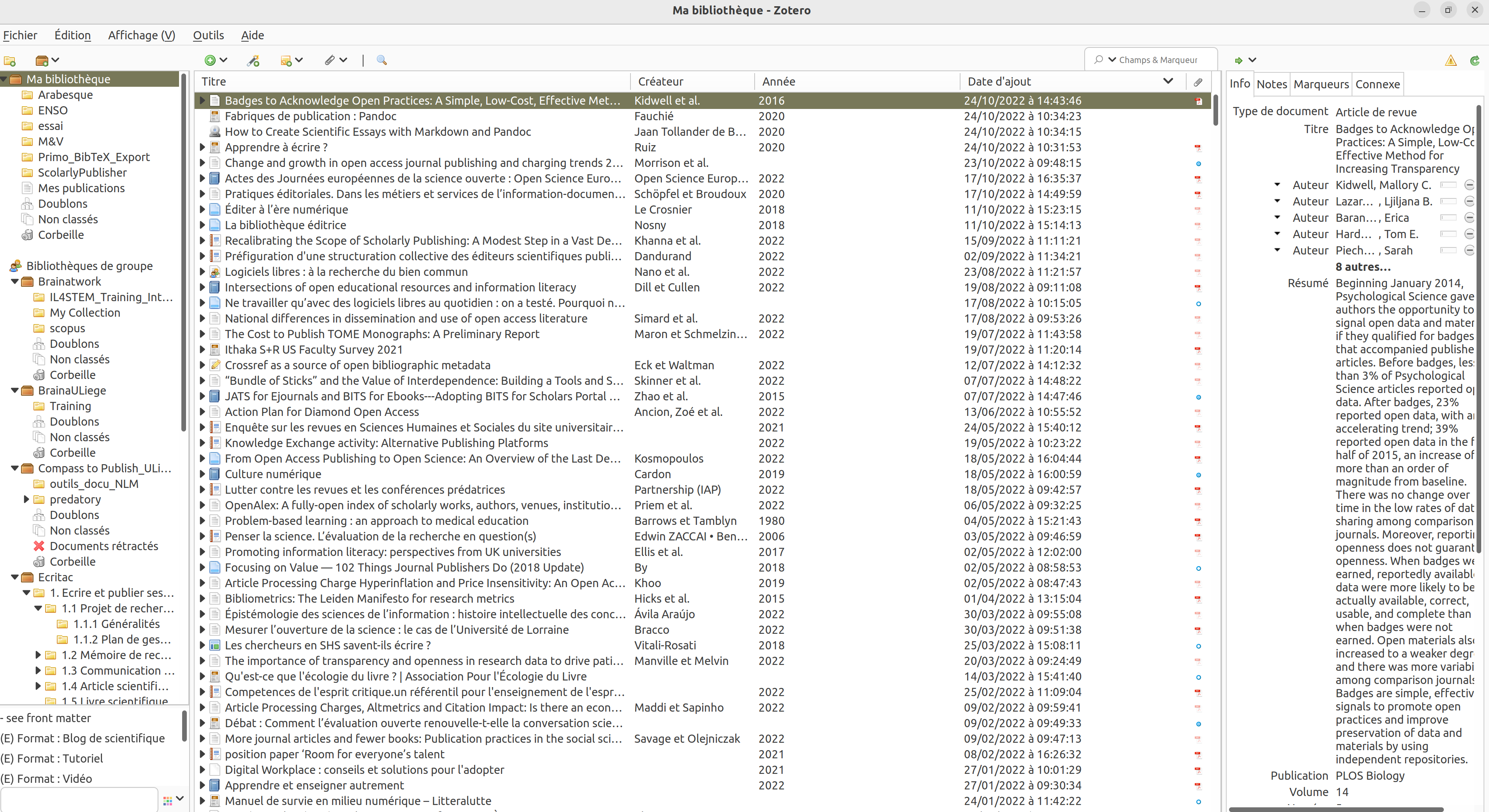Open the Affichage (V) menu

pos(142,35)
